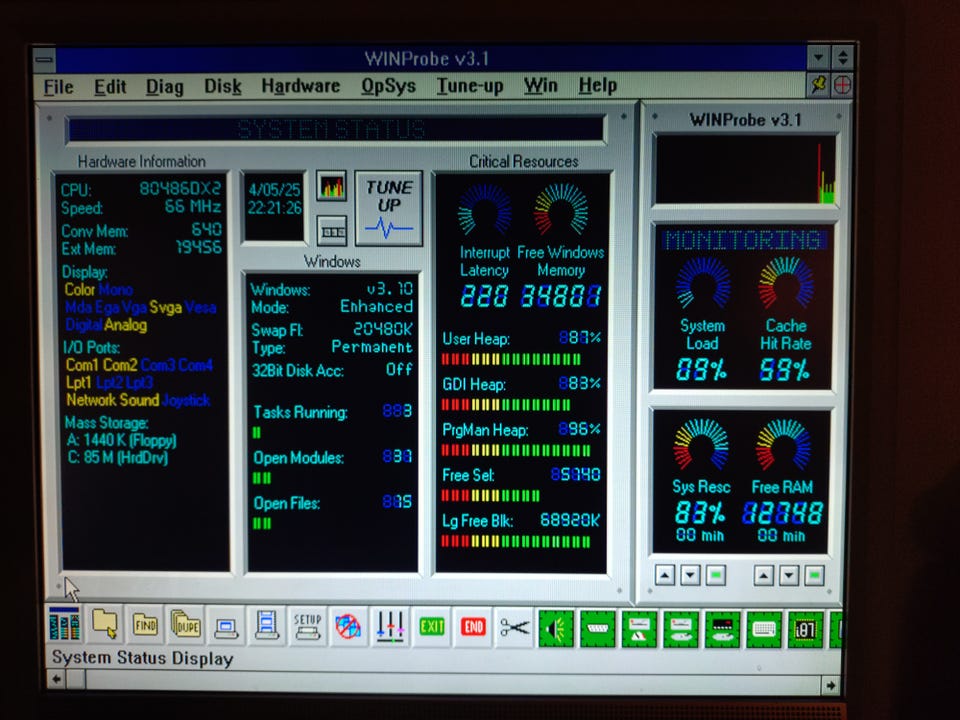The height and width of the screenshot is (720, 960).
Task: Open the system status bars icon in bottom toolbar
Action: (64, 624)
